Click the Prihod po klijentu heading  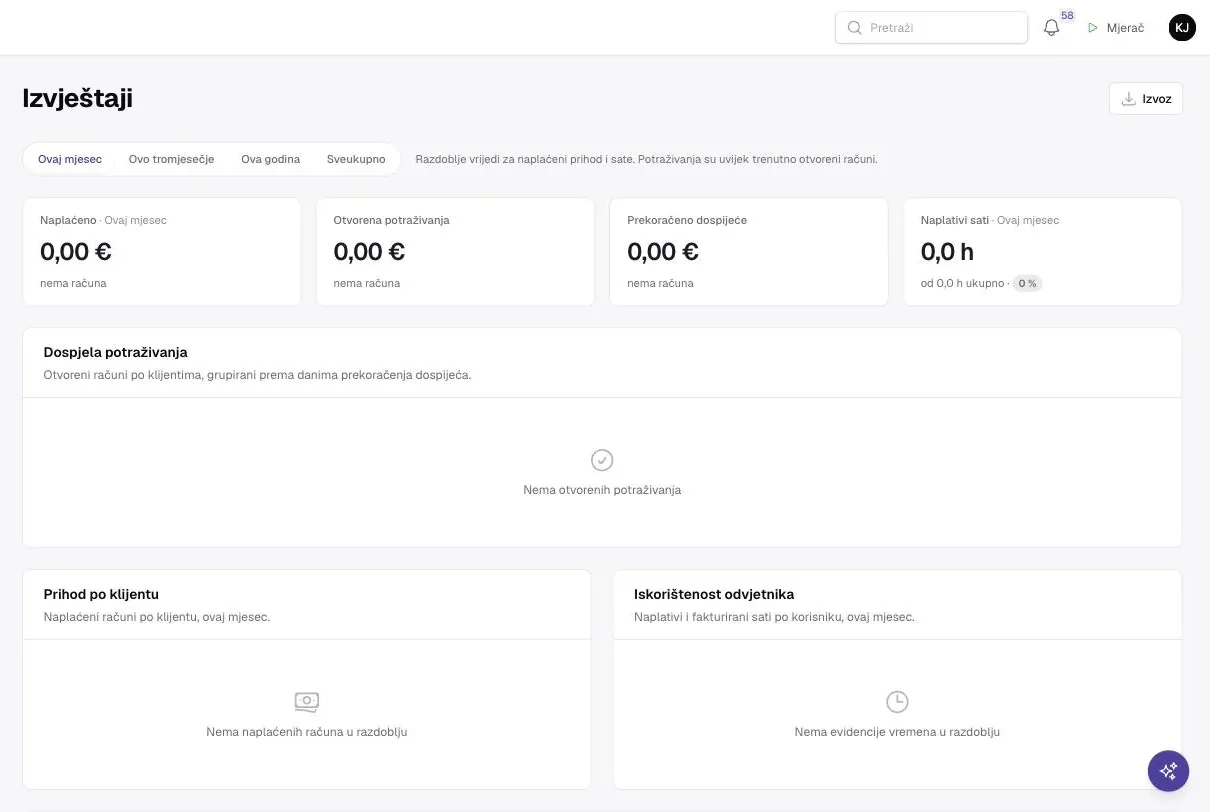point(101,594)
